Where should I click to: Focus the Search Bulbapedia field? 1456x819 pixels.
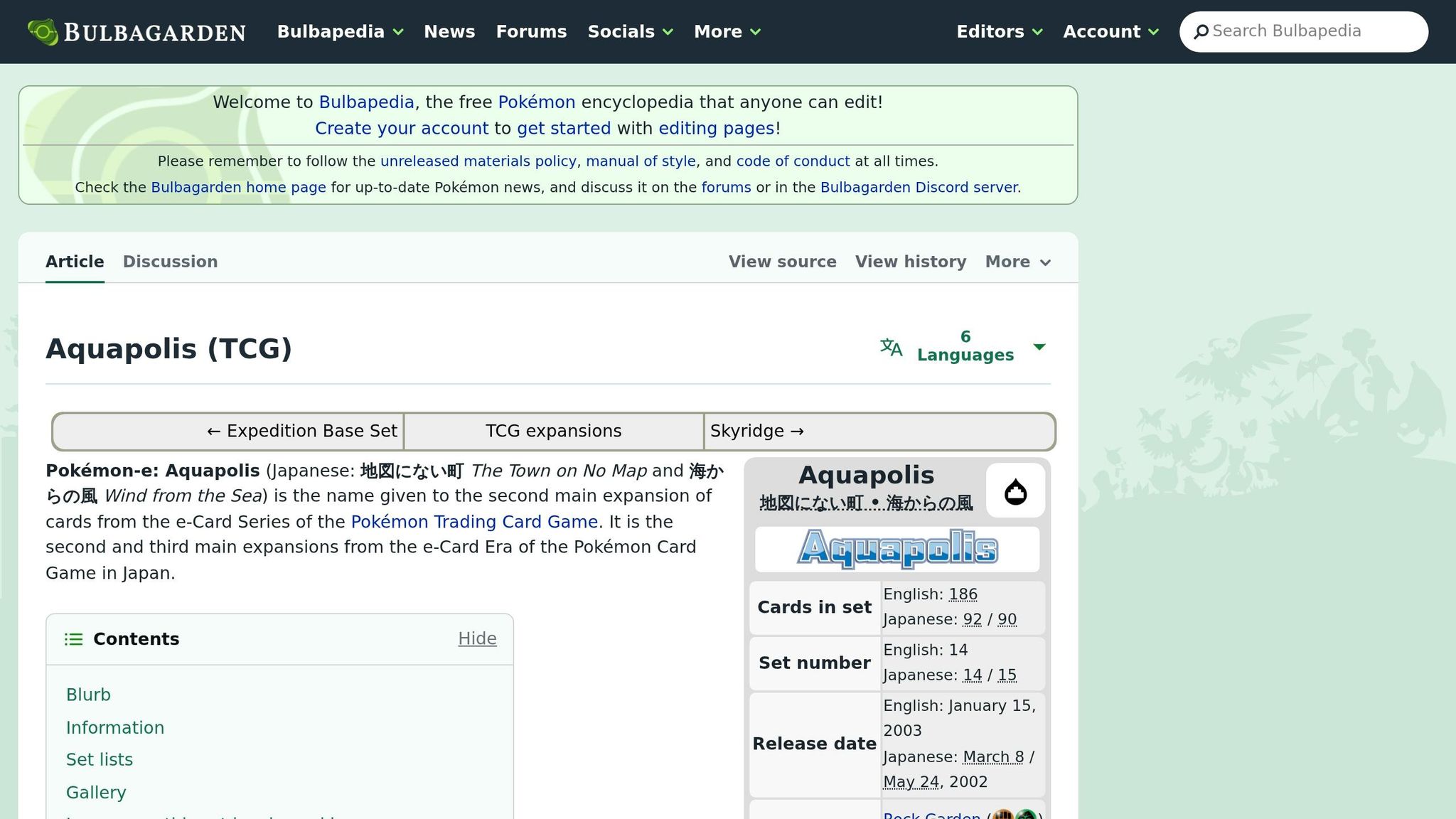(x=1303, y=32)
